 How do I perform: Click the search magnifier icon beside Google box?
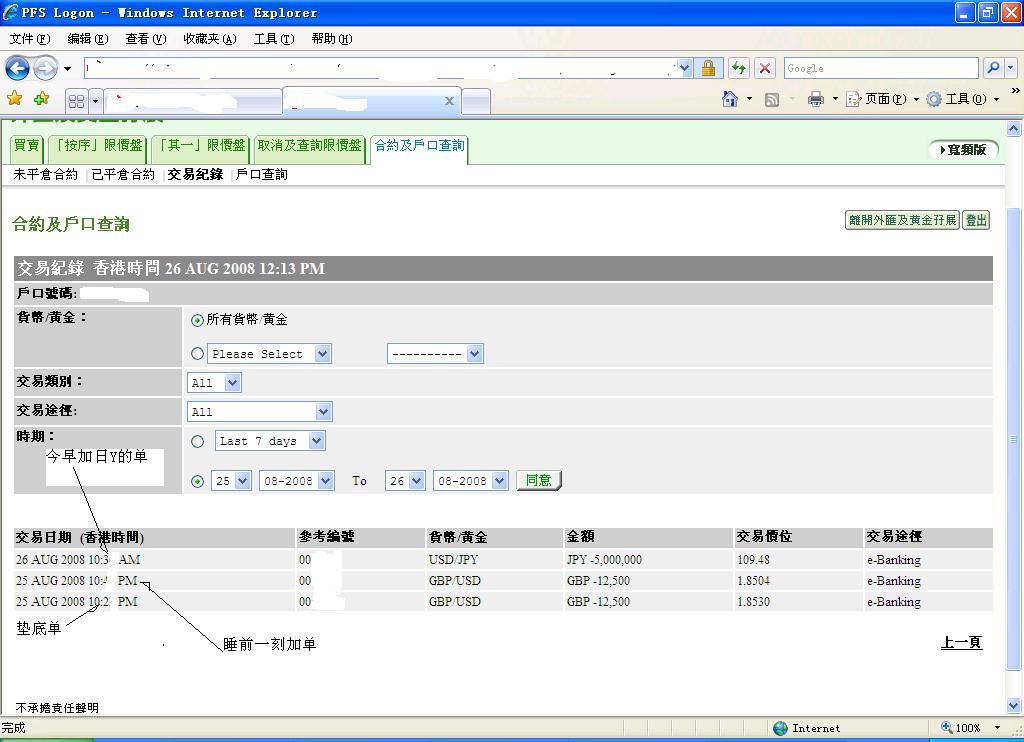click(x=993, y=68)
